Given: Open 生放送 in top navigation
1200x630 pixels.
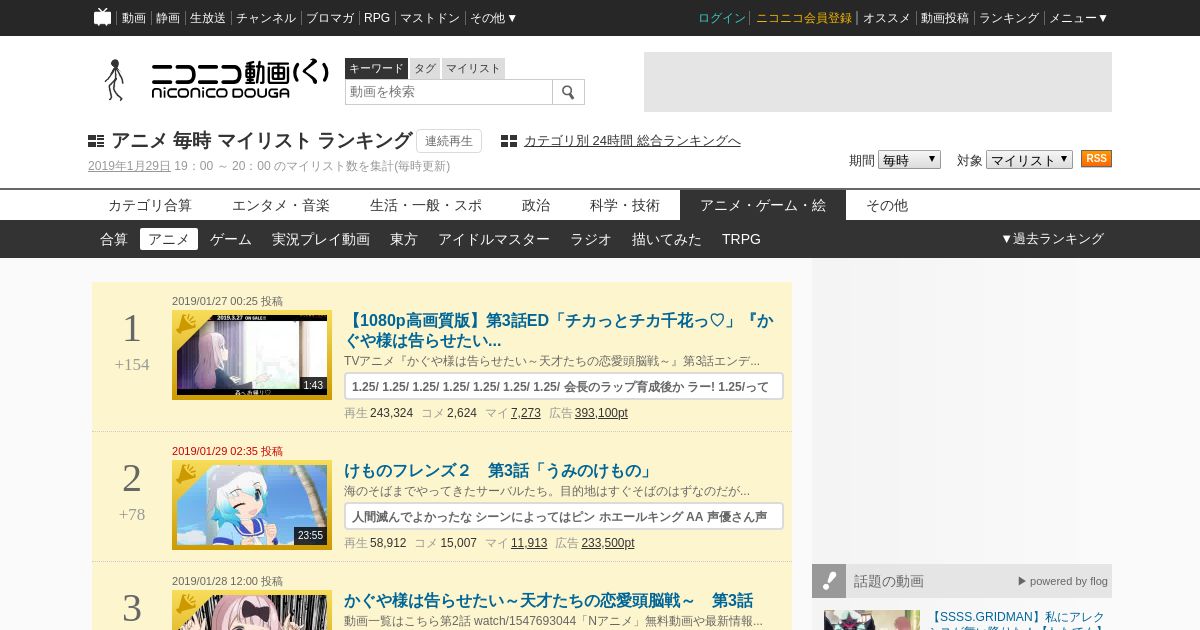Looking at the screenshot, I should pyautogui.click(x=208, y=18).
